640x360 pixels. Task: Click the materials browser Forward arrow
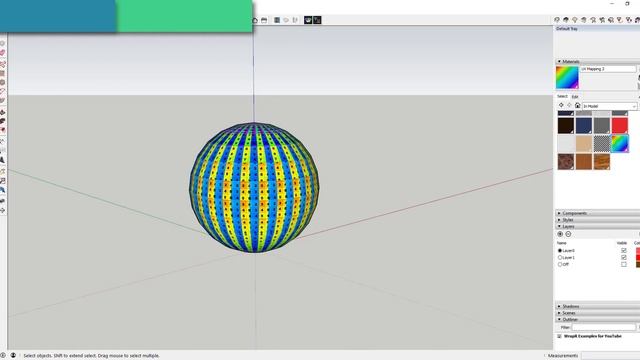click(x=569, y=106)
